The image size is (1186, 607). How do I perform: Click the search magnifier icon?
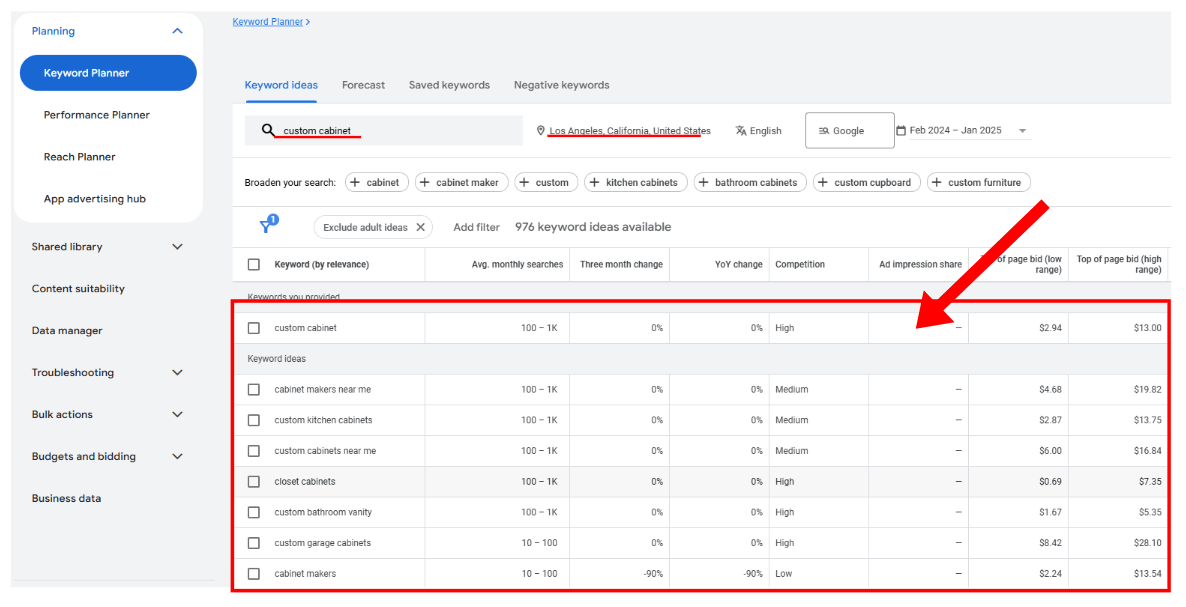[269, 130]
